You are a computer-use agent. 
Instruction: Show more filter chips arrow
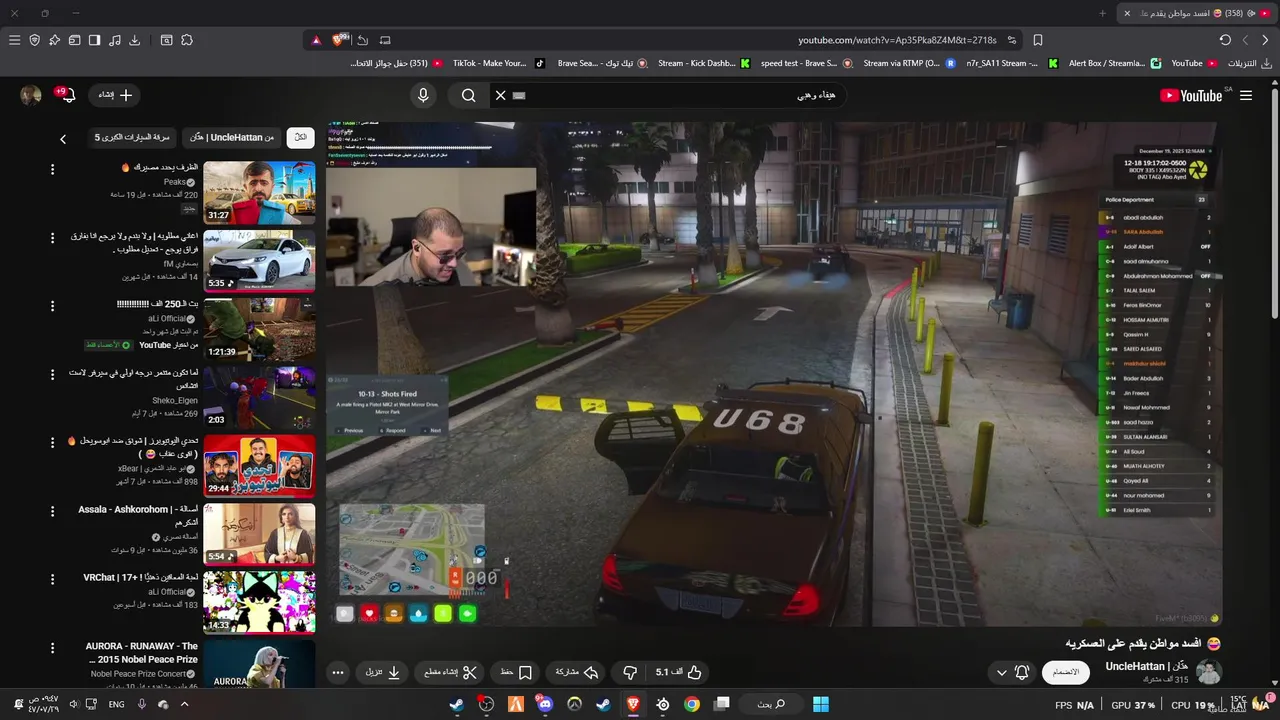click(x=62, y=138)
